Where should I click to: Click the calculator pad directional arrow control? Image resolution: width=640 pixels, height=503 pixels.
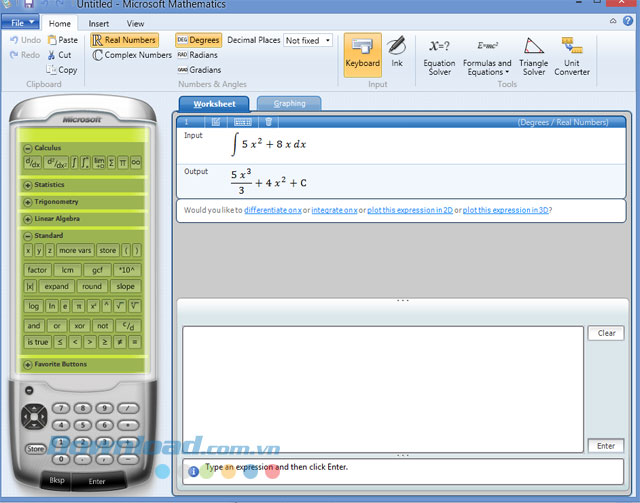[34, 416]
